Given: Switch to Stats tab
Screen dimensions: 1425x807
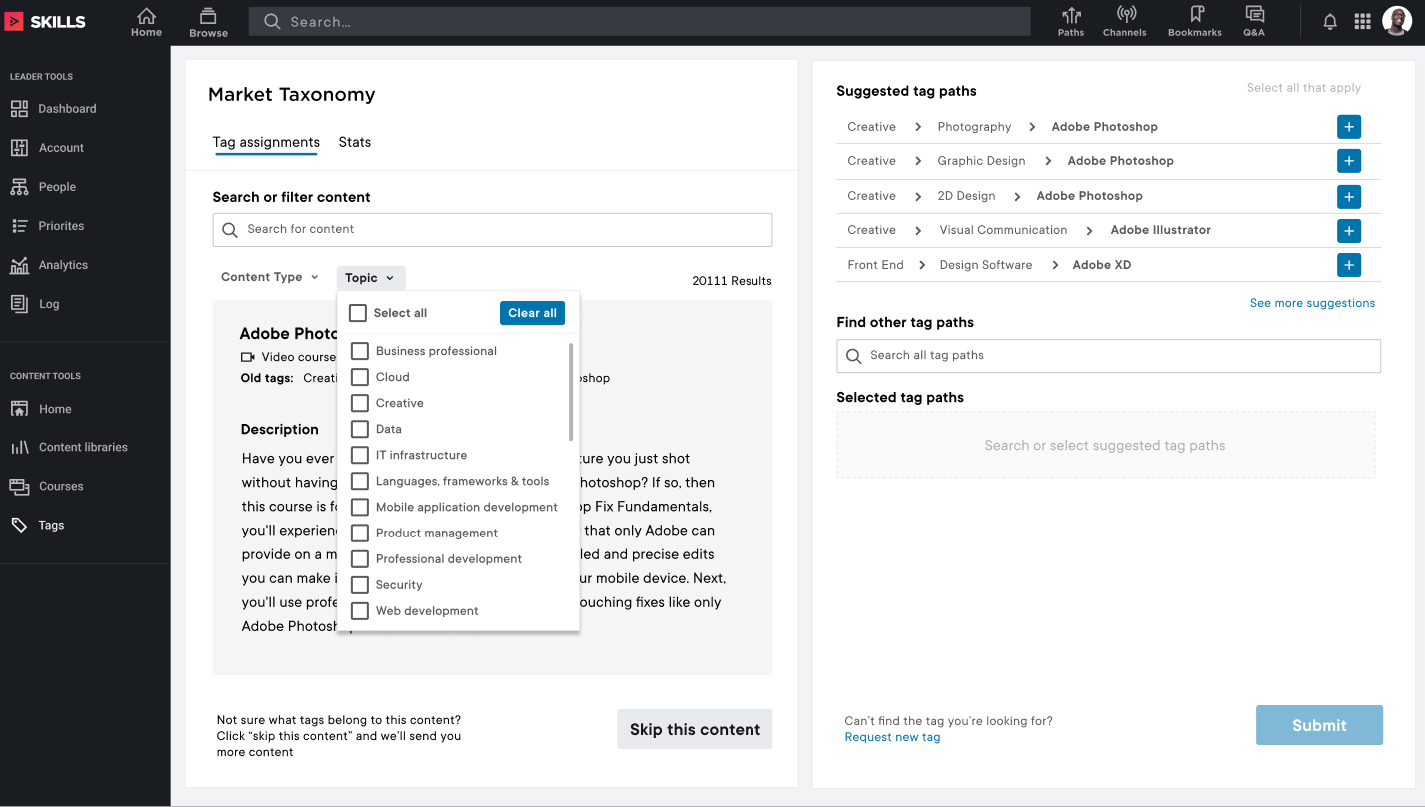Looking at the screenshot, I should 355,142.
